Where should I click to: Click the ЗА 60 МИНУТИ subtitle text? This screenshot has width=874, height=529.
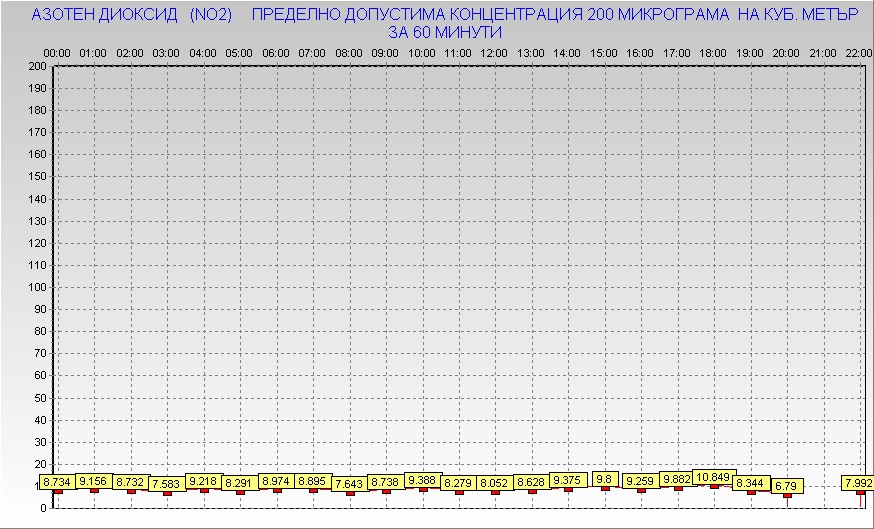click(x=444, y=32)
